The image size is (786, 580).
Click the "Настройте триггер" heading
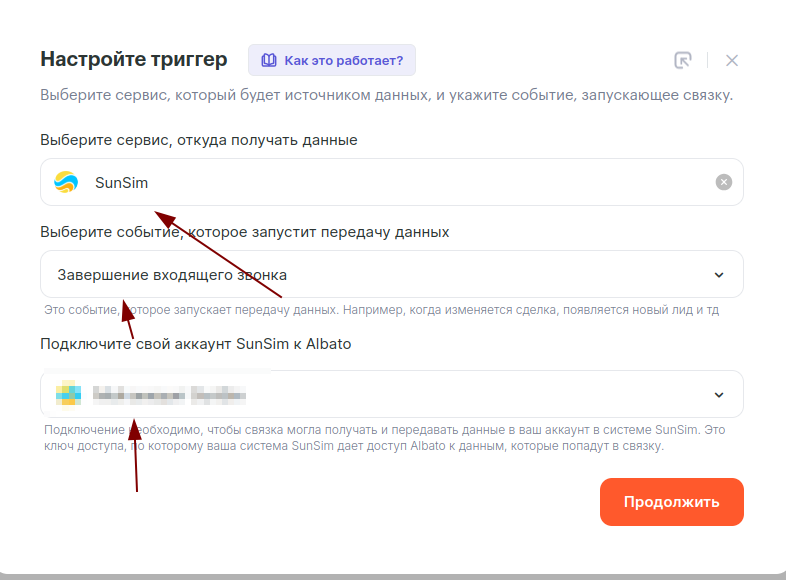click(x=134, y=59)
